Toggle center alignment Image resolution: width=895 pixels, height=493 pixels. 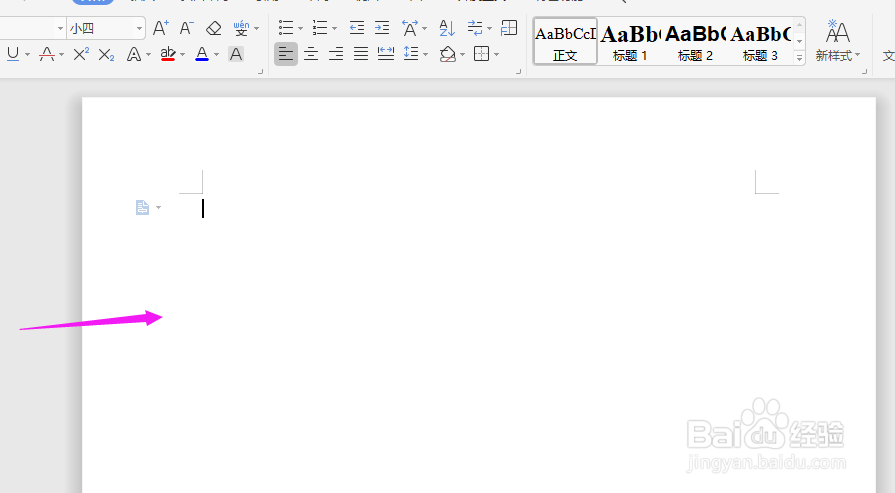pos(311,54)
